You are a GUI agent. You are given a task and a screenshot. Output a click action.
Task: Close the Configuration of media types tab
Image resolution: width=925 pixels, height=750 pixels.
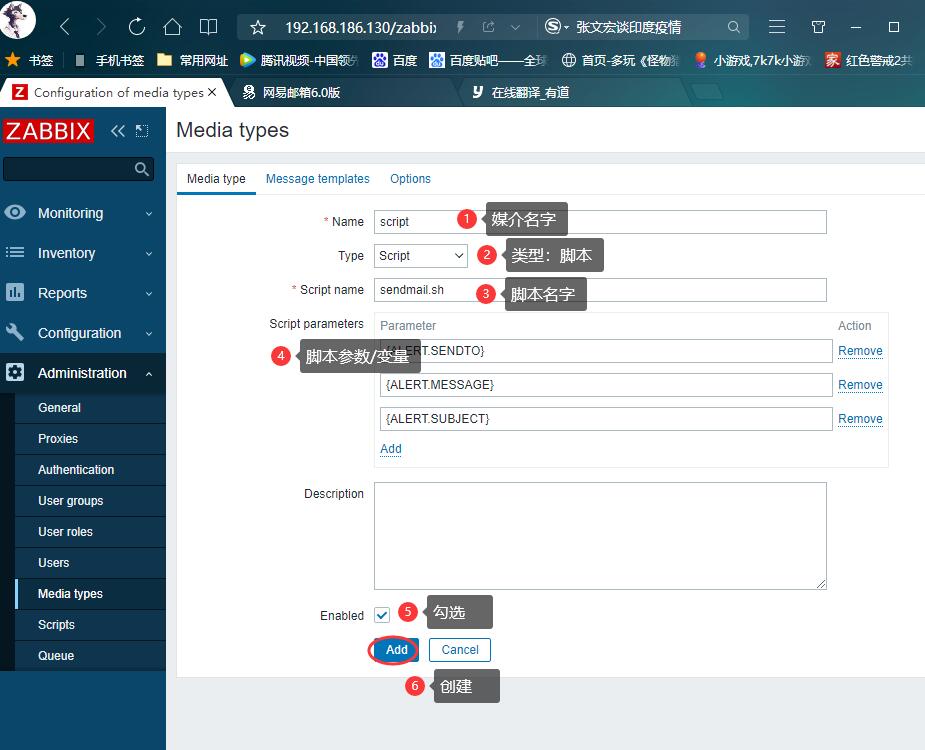pyautogui.click(x=212, y=92)
